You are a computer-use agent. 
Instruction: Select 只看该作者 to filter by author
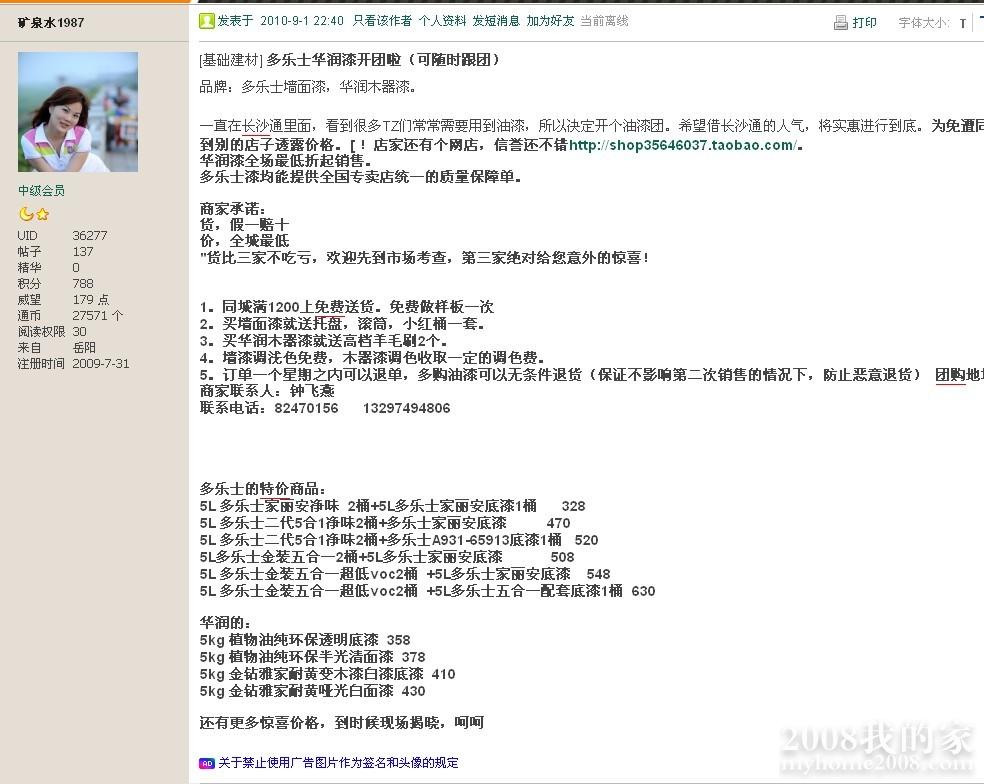382,21
